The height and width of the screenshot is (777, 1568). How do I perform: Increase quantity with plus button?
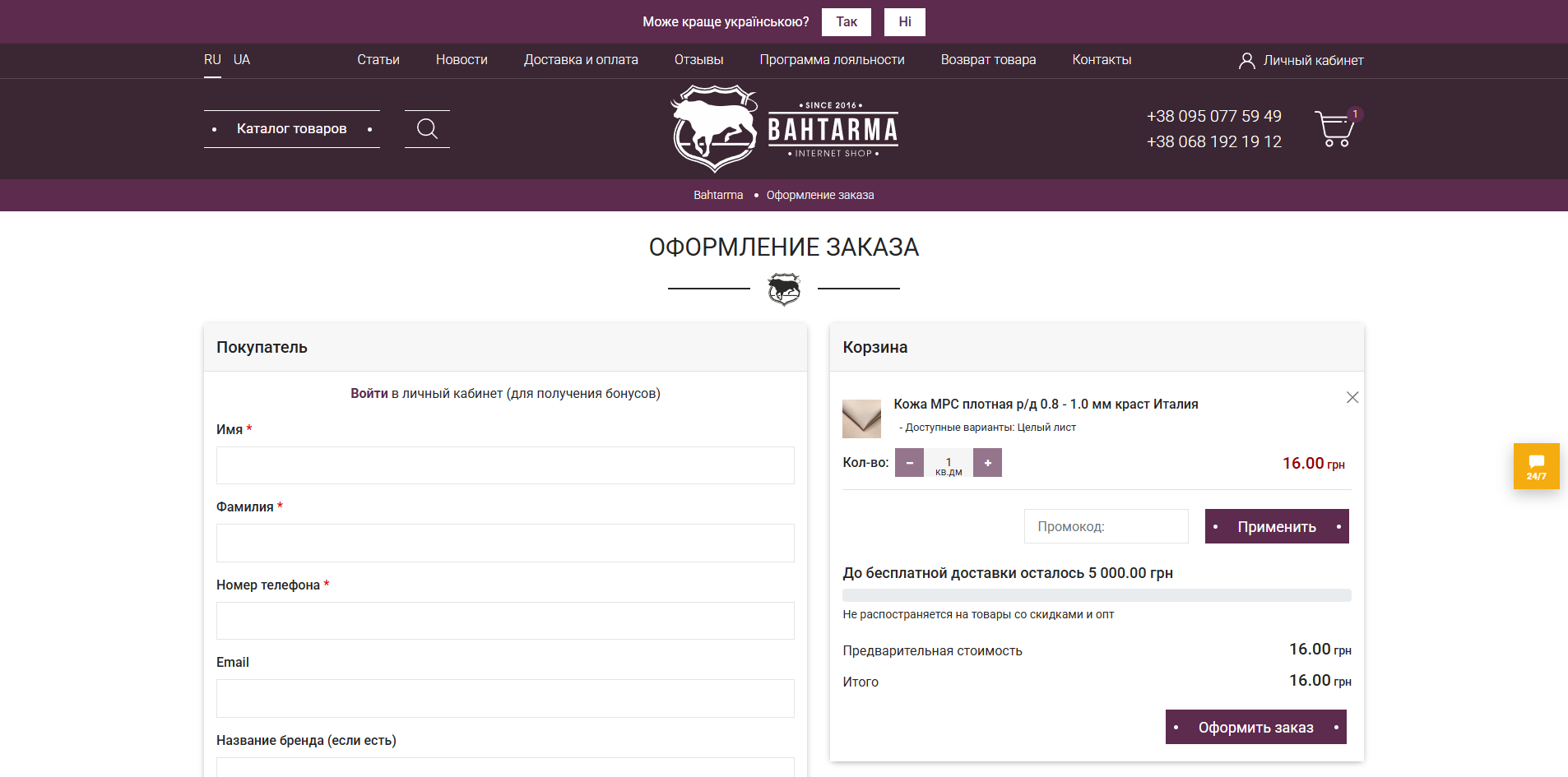[987, 463]
